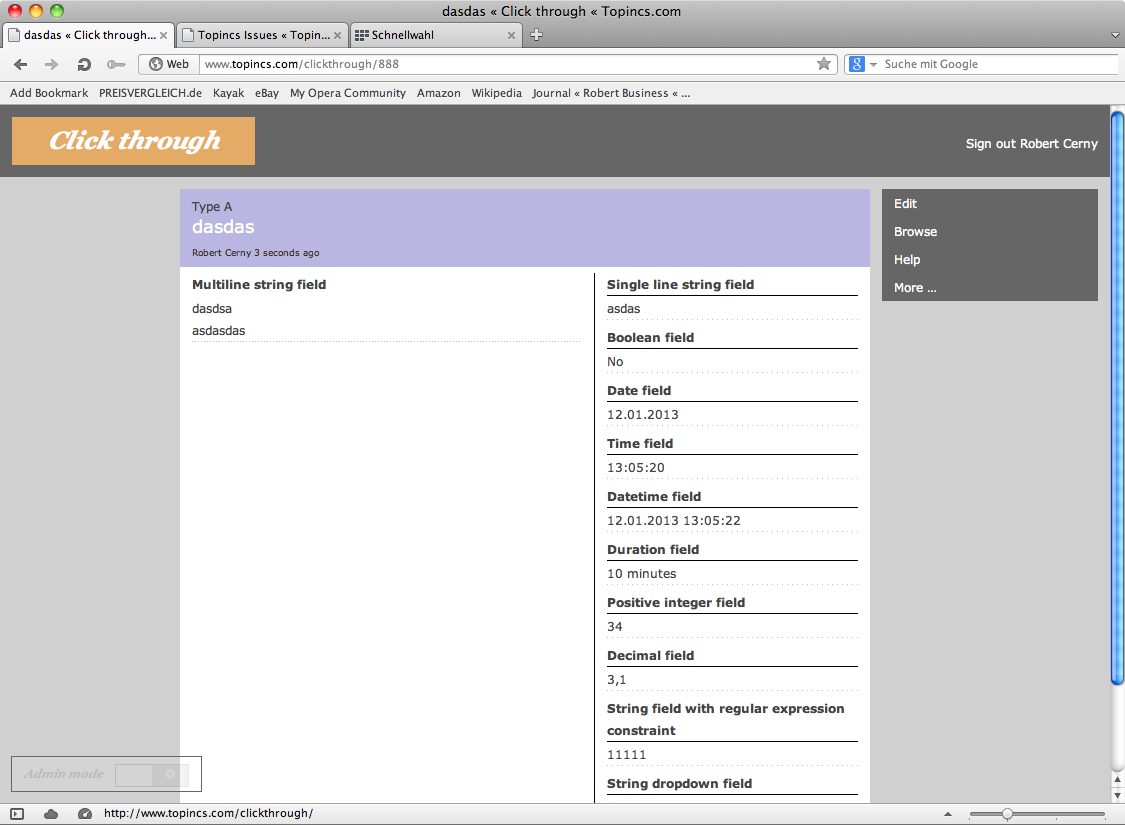Expand the closed tabs list arrow
This screenshot has width=1125, height=825.
(x=1115, y=35)
